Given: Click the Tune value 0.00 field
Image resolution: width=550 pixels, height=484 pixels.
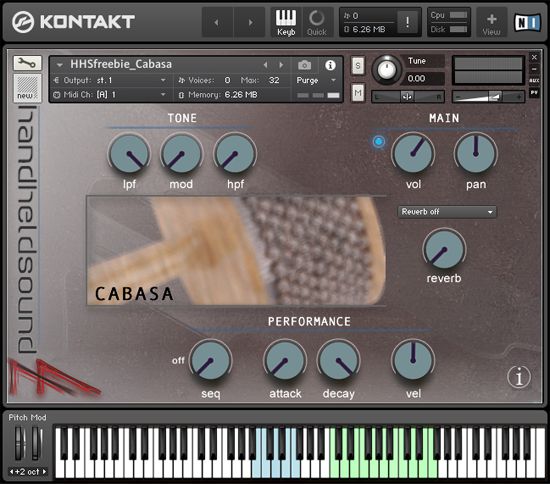Looking at the screenshot, I should coord(424,78).
